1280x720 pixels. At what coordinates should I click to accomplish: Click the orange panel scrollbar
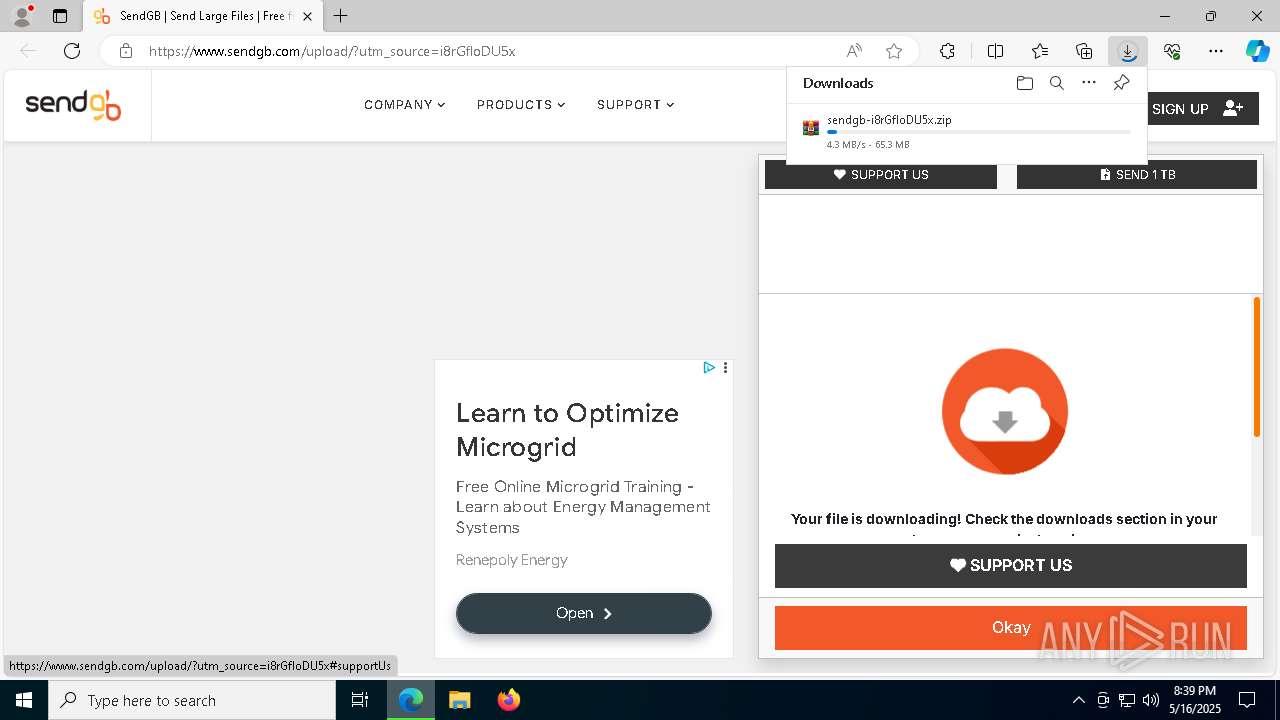tap(1257, 367)
